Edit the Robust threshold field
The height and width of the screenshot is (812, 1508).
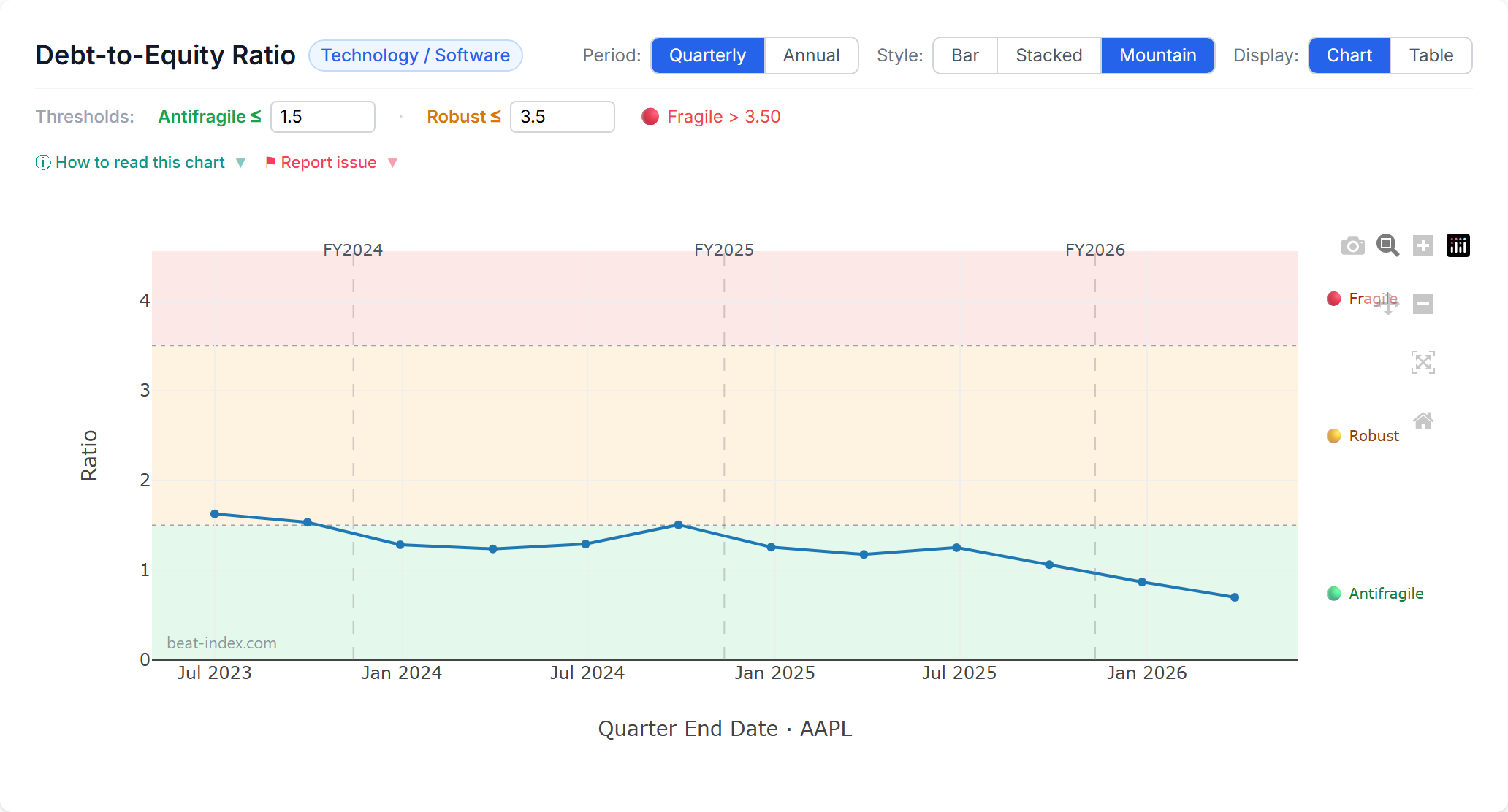[x=562, y=117]
